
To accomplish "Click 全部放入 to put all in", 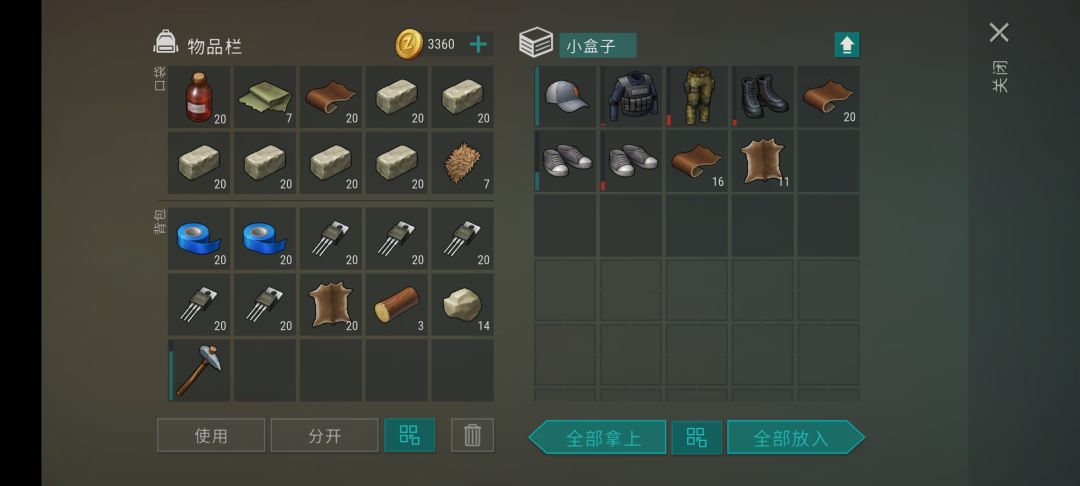I will 796,437.
